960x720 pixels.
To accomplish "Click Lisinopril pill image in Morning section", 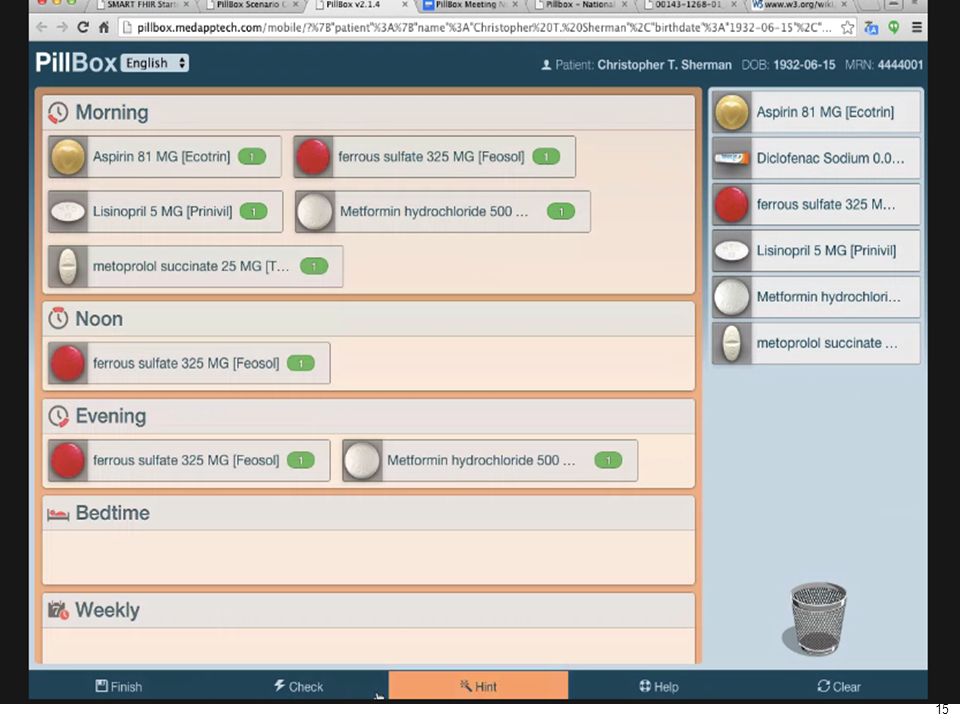I will pyautogui.click(x=68, y=212).
